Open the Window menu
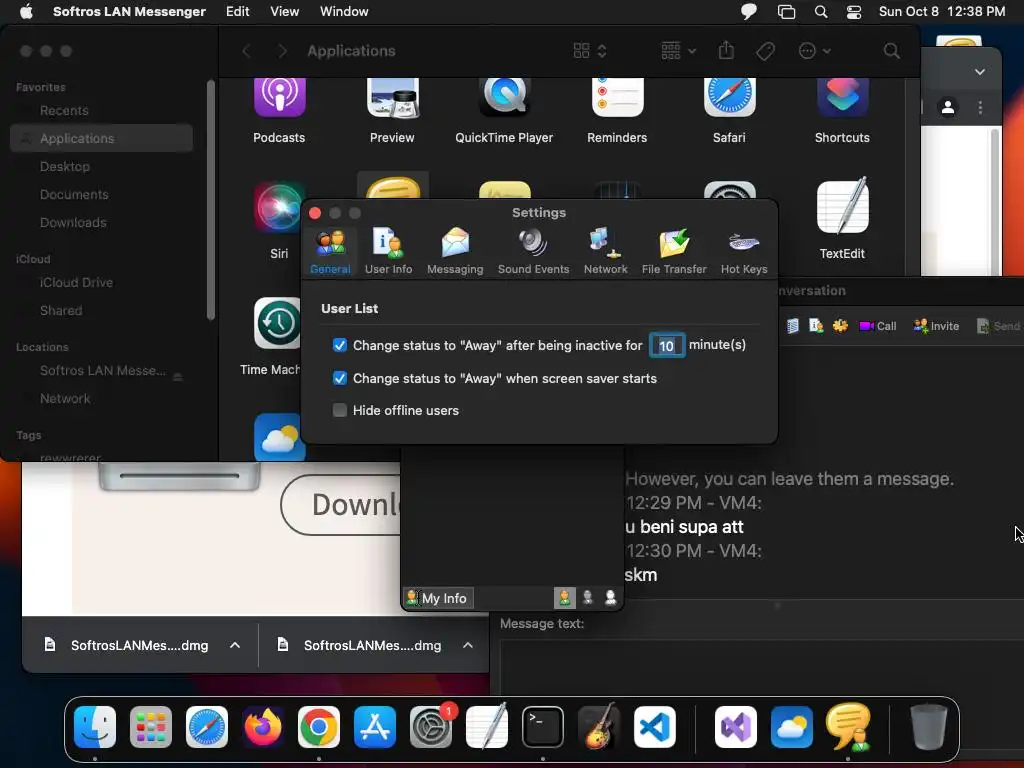The image size is (1024, 768). click(x=344, y=11)
